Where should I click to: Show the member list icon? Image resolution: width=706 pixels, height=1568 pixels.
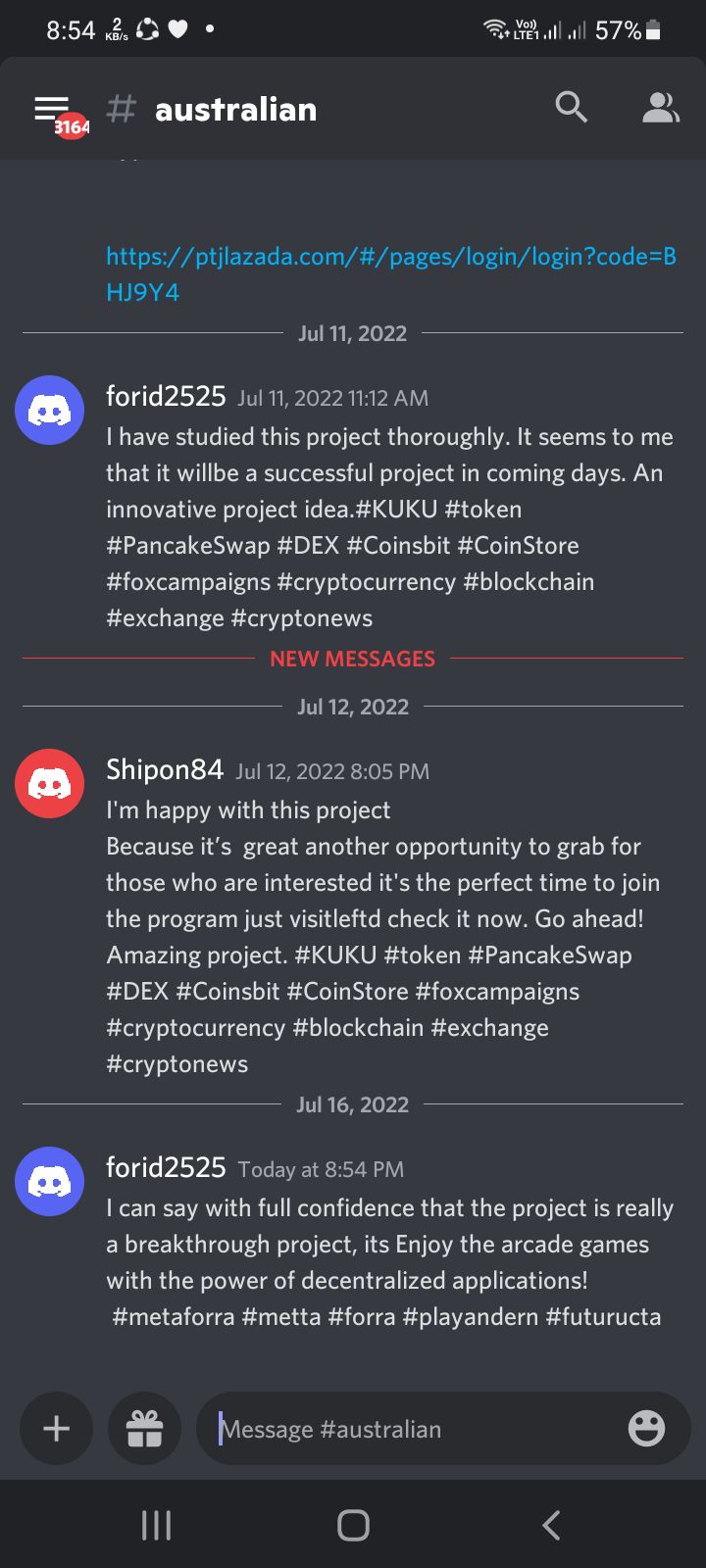point(660,108)
